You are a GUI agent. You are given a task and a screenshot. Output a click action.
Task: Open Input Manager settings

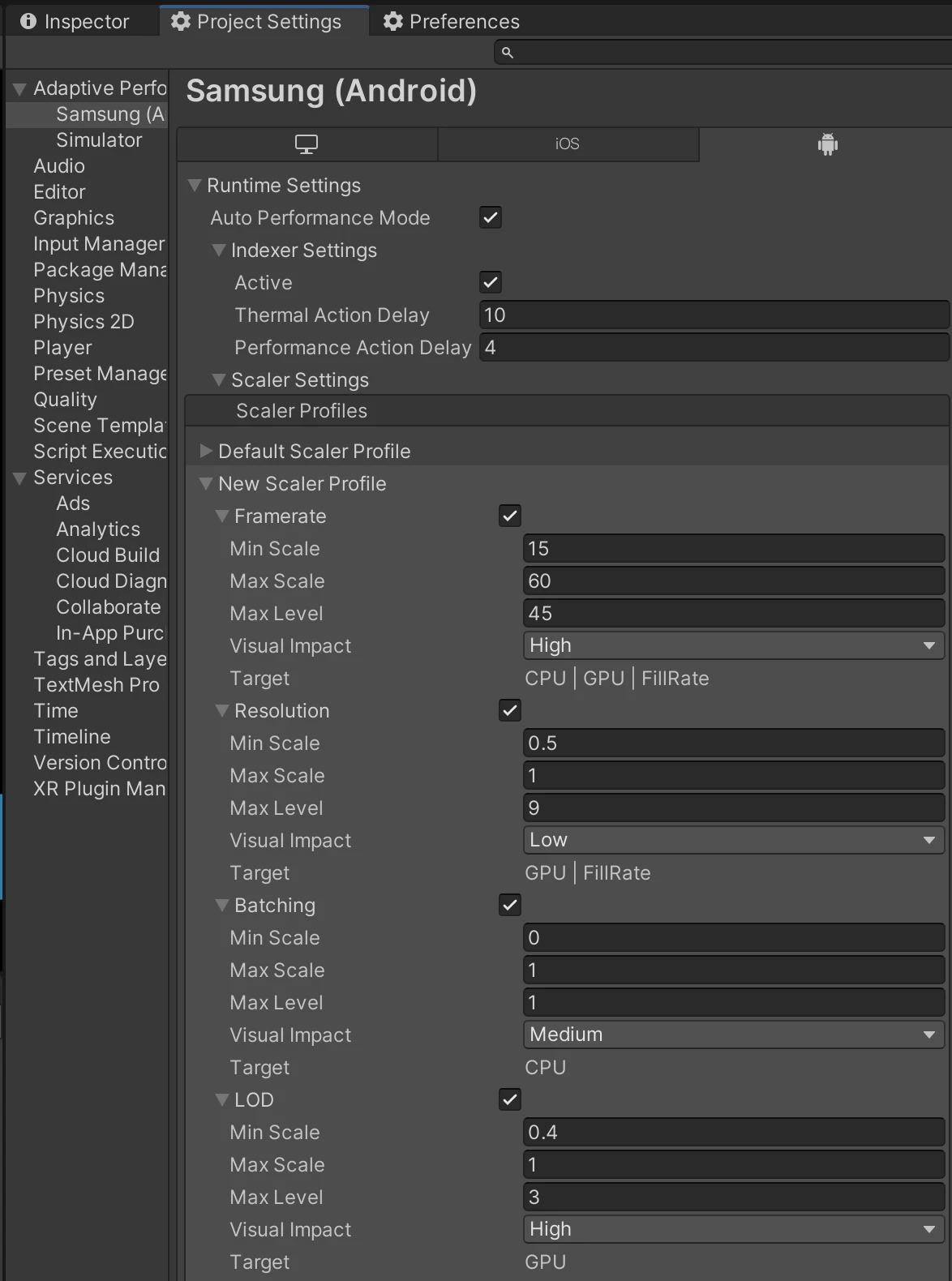tap(99, 244)
